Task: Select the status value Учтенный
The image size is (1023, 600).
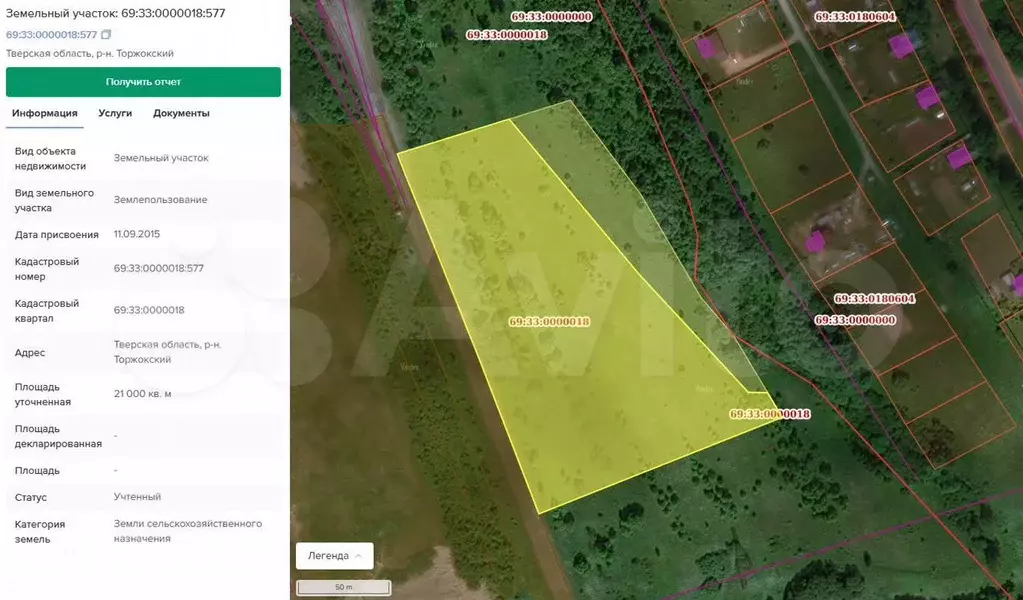Action: 137,497
